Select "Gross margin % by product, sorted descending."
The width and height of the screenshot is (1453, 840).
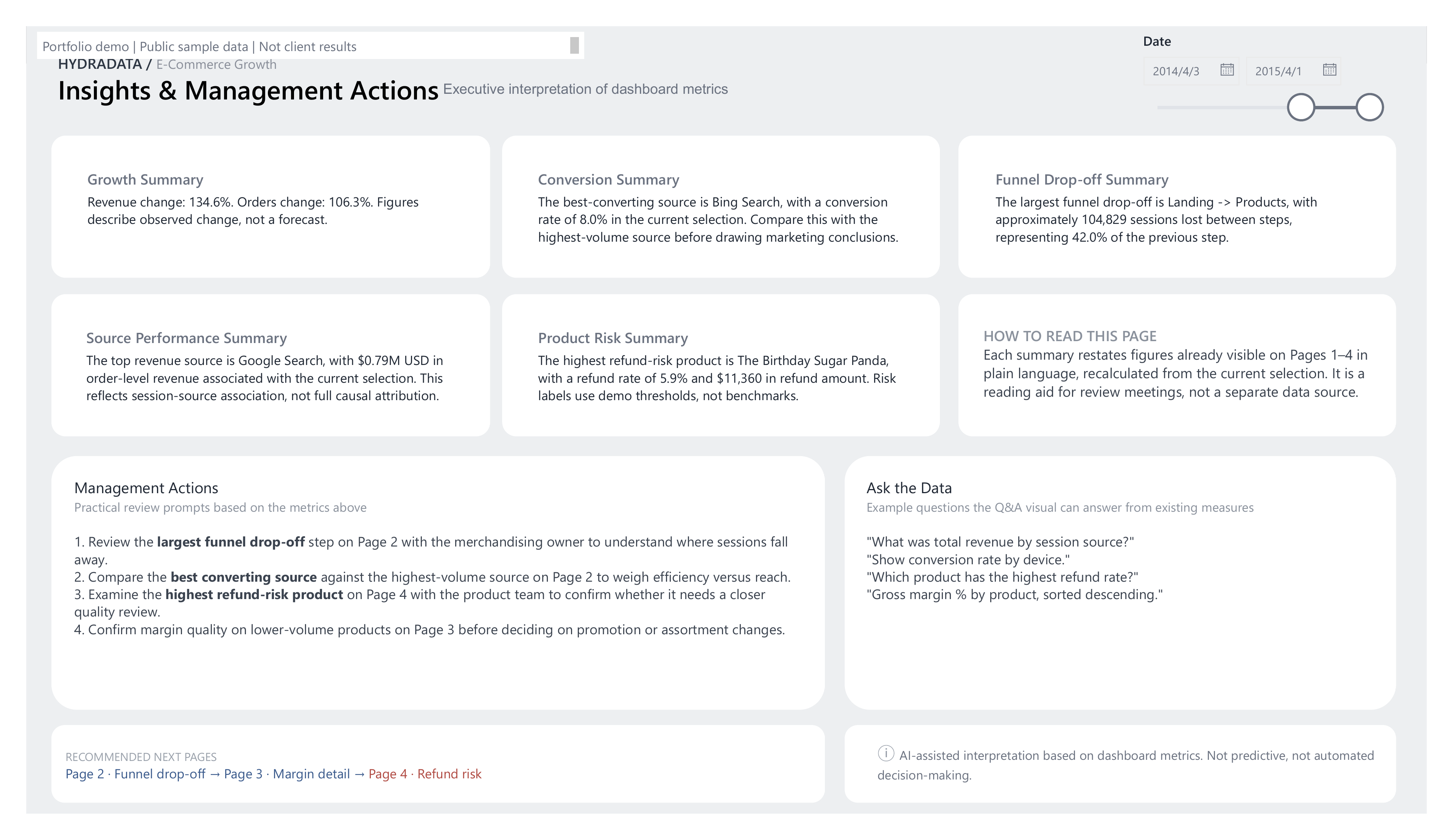point(1014,595)
